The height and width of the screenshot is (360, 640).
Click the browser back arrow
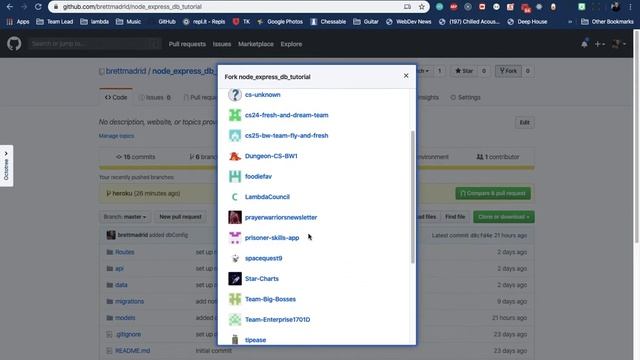point(10,7)
